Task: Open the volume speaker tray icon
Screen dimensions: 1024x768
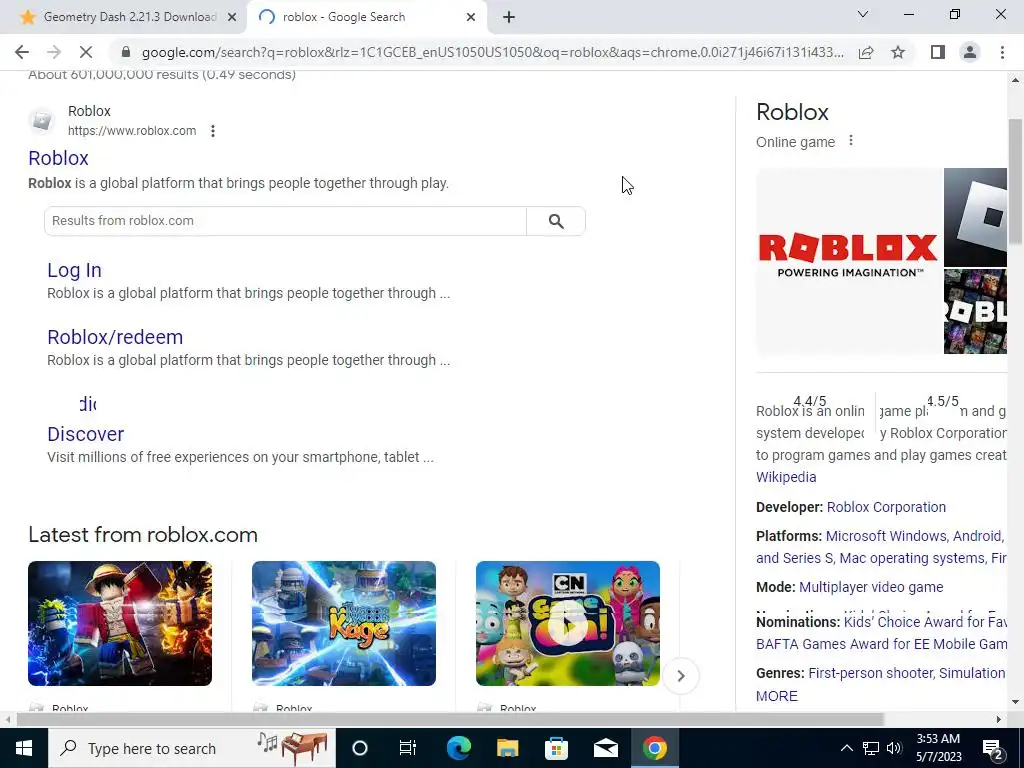Action: pos(894,748)
